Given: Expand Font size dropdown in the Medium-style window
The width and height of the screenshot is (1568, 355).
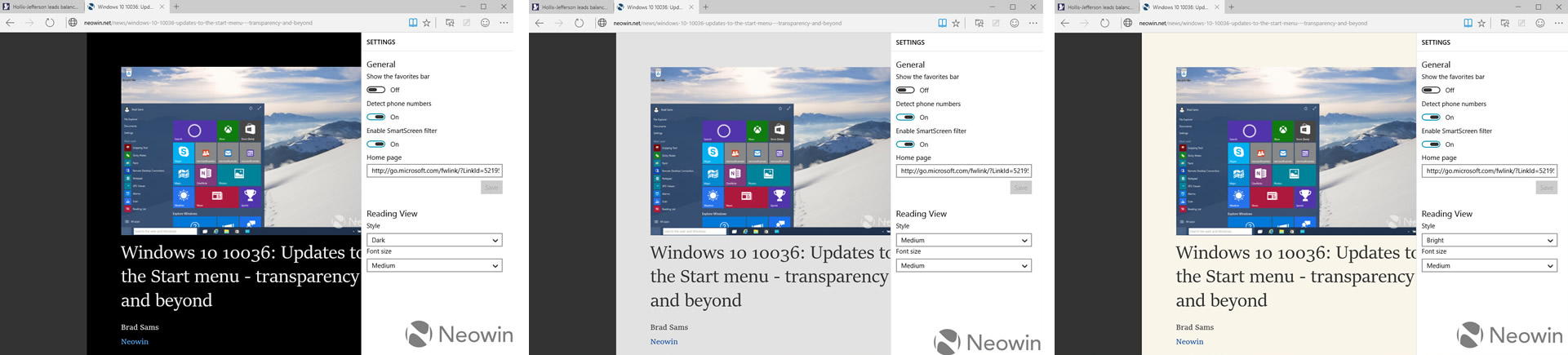Looking at the screenshot, I should 964,265.
